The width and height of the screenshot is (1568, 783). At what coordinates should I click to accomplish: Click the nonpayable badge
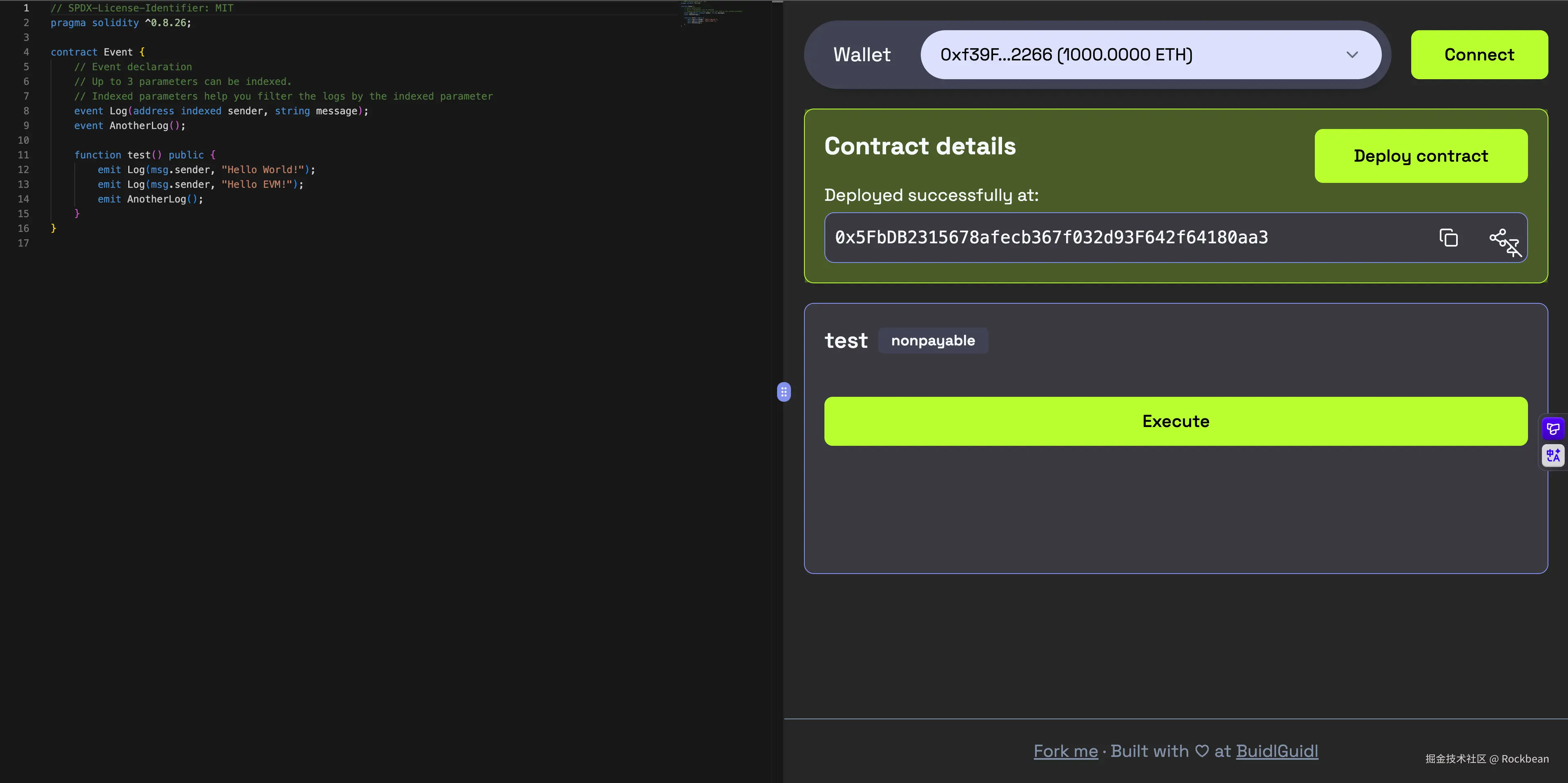pyautogui.click(x=933, y=340)
